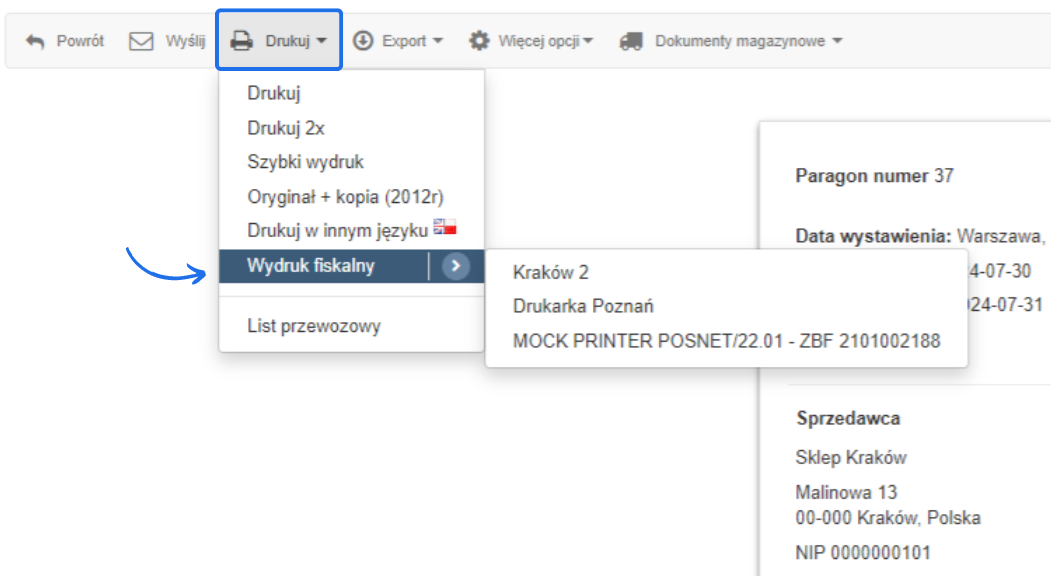Select Wydruk fiskalny menu item
This screenshot has width=1051, height=580.
coord(351,266)
